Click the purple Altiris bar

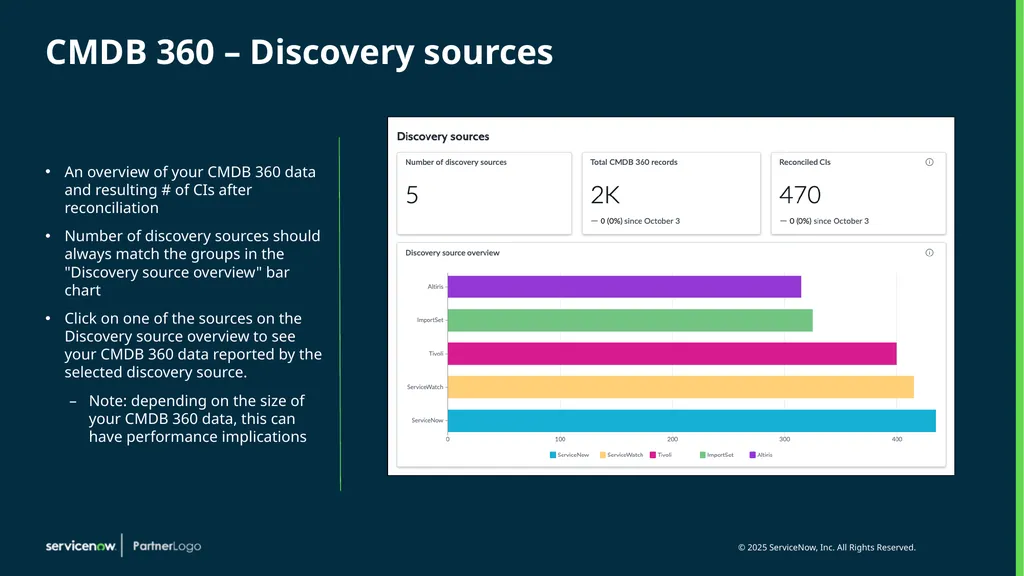pos(624,287)
